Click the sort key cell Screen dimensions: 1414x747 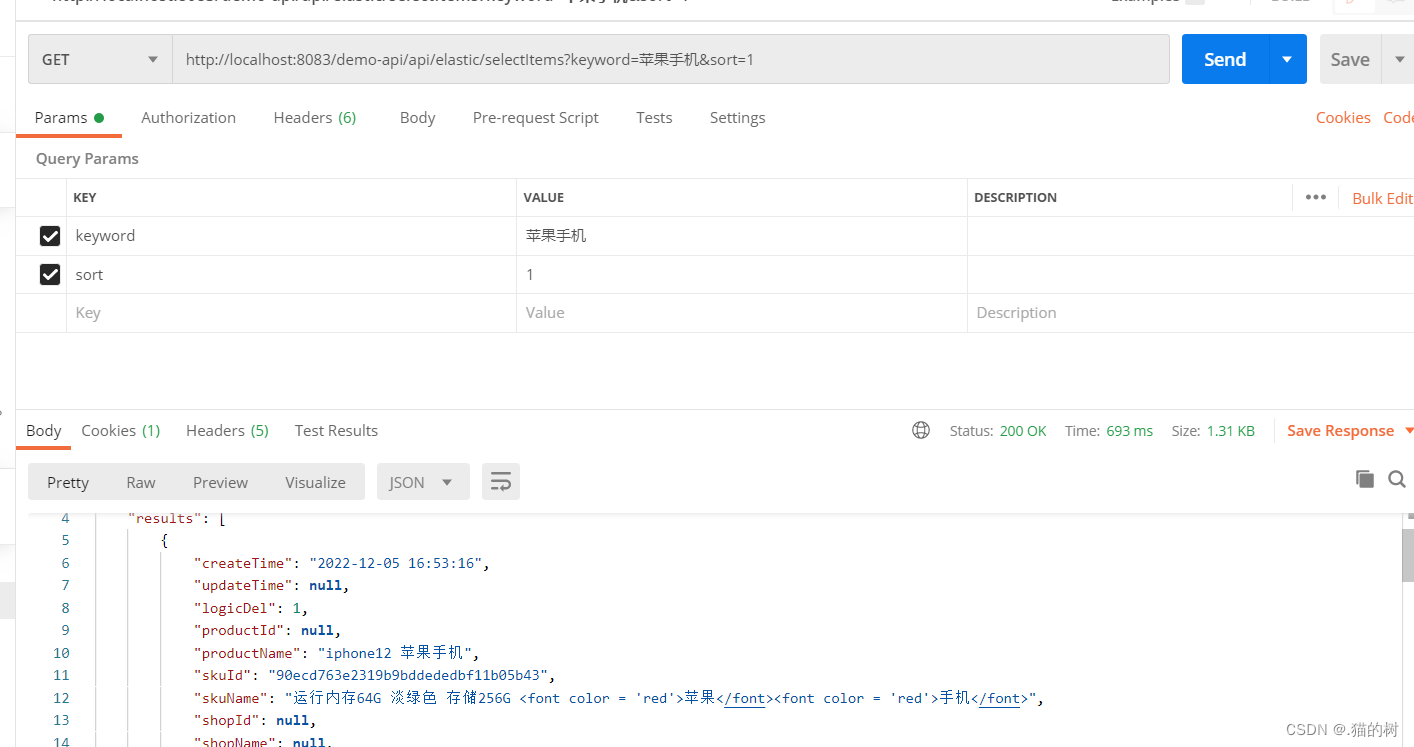(291, 274)
